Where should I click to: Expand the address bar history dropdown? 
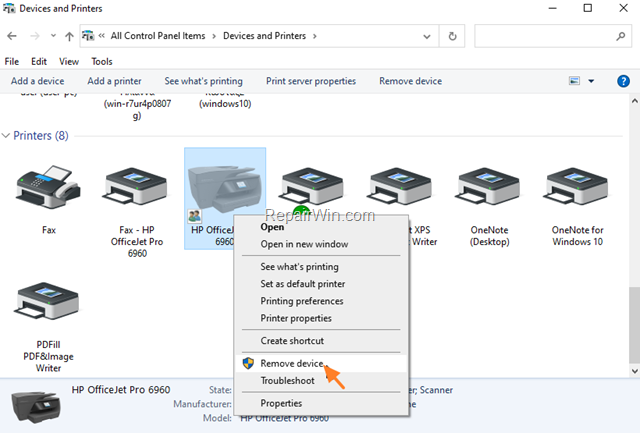(427, 36)
